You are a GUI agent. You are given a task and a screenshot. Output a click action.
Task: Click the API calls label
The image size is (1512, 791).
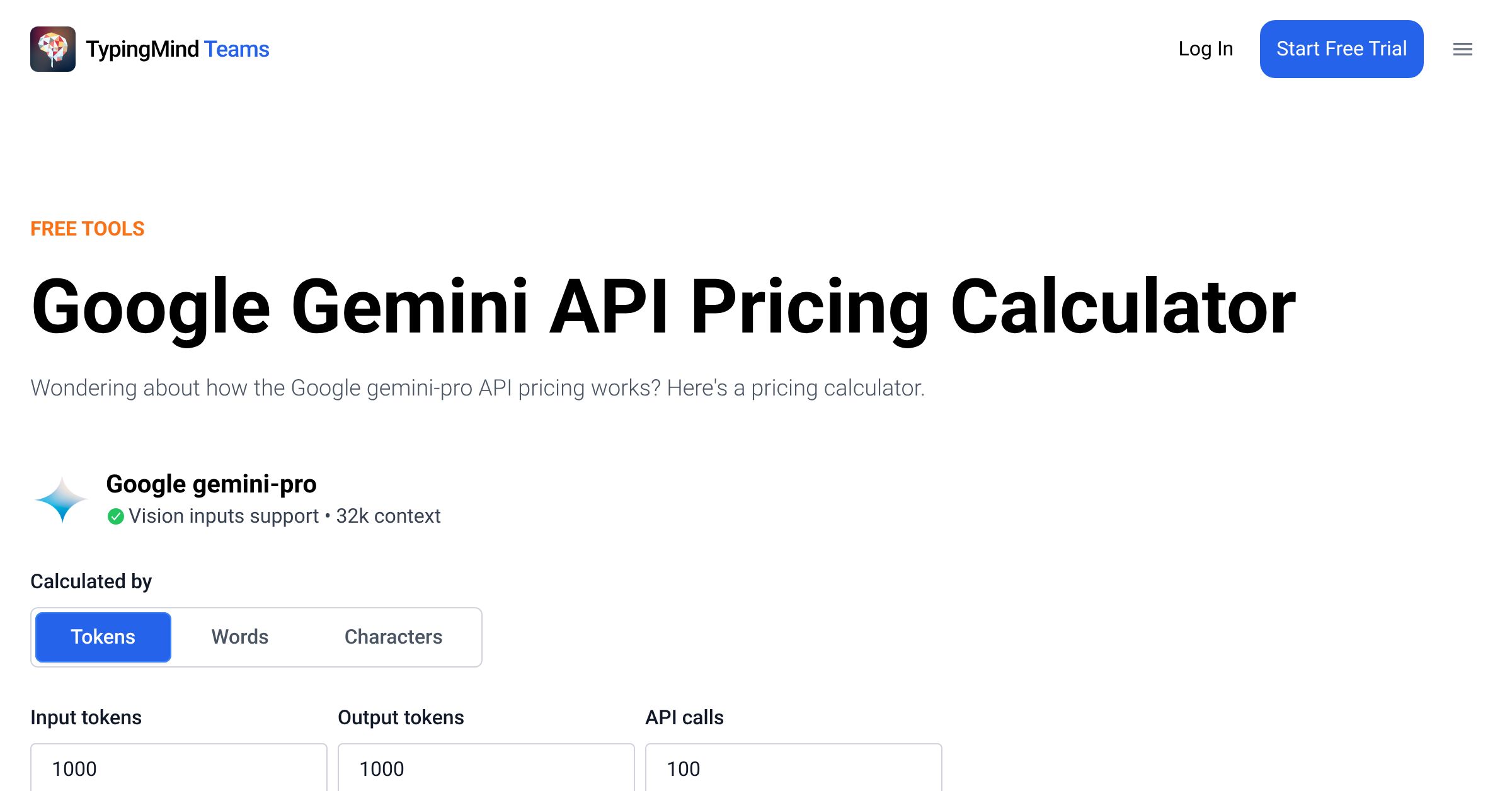684,717
